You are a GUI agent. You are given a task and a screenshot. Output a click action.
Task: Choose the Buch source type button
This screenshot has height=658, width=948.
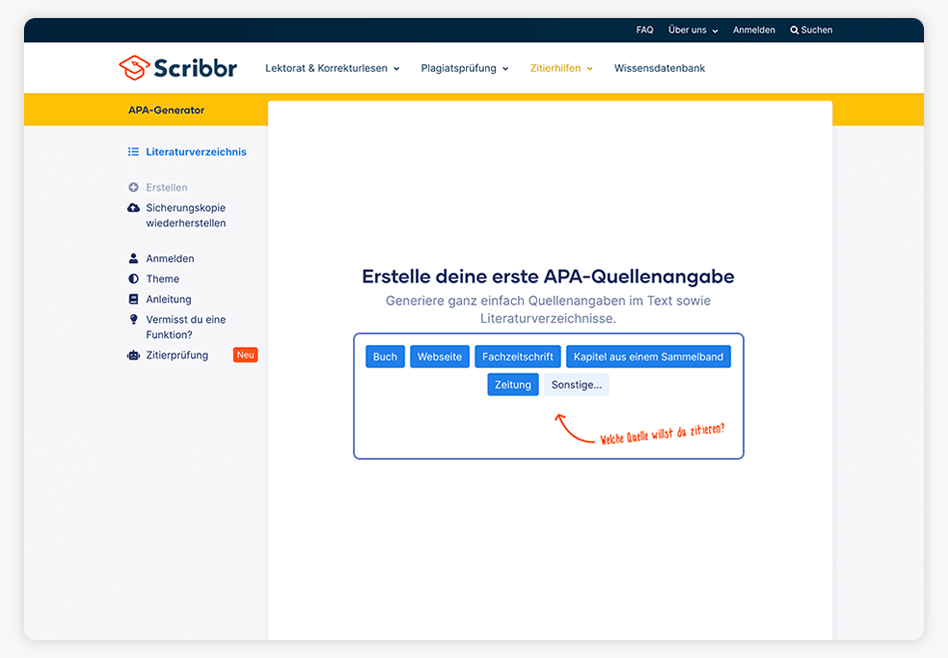tap(385, 357)
